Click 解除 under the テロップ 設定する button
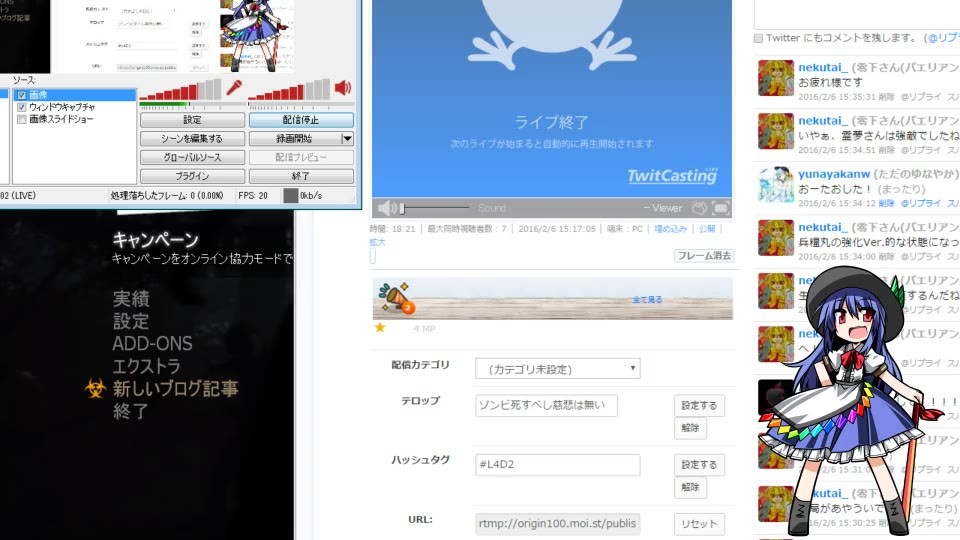This screenshot has width=960, height=540. (690, 428)
